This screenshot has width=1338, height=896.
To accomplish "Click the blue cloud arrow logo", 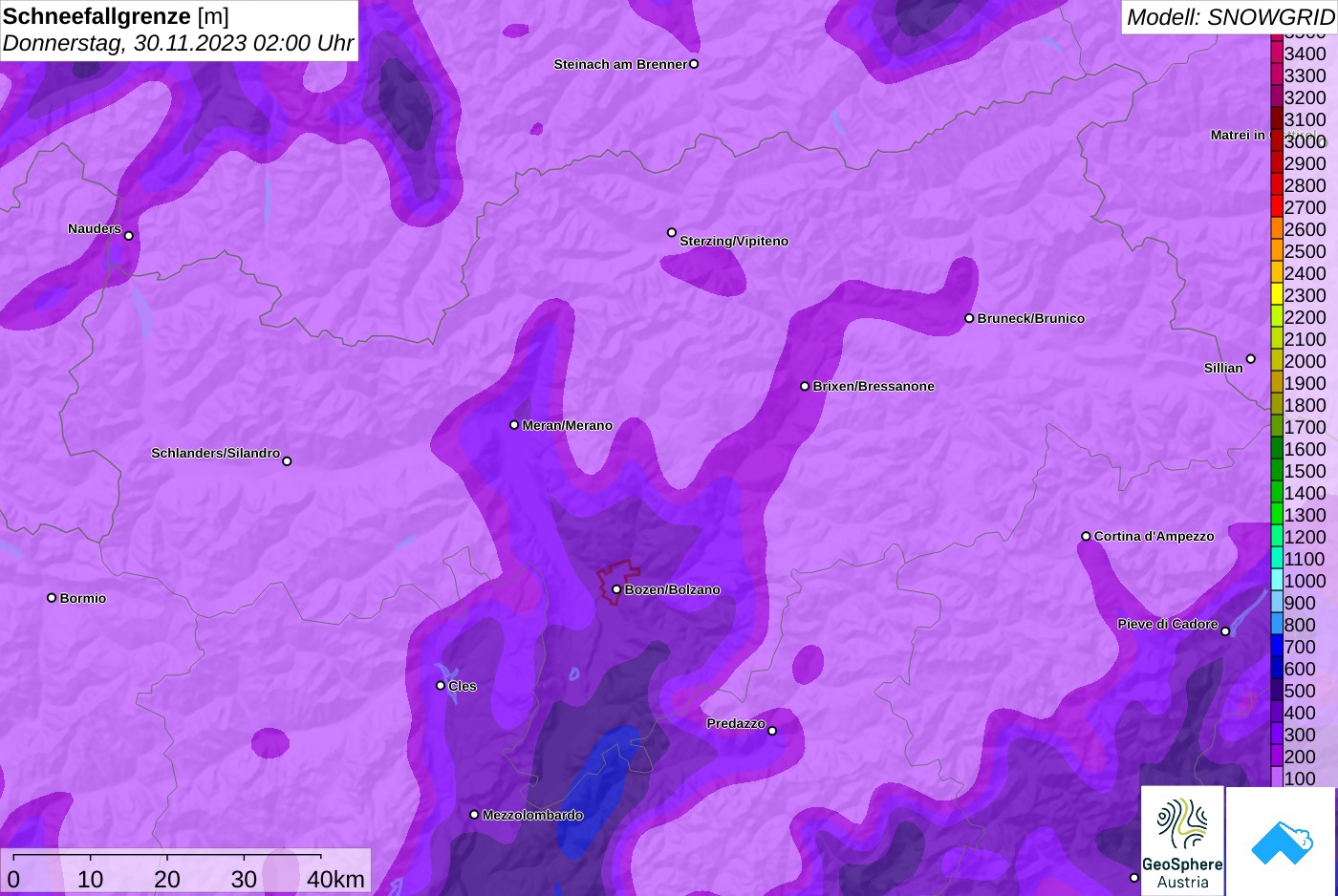I will (x=1282, y=841).
